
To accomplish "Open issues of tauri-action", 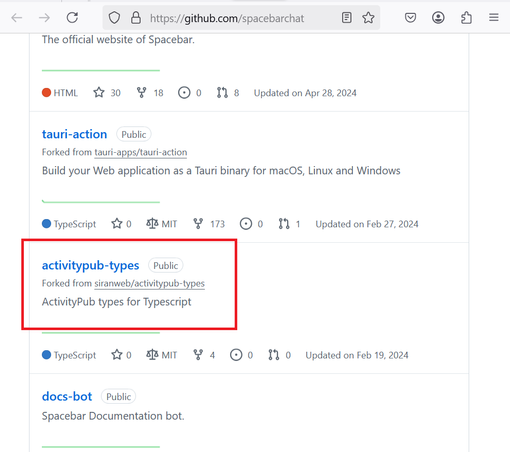I will click(x=251, y=224).
